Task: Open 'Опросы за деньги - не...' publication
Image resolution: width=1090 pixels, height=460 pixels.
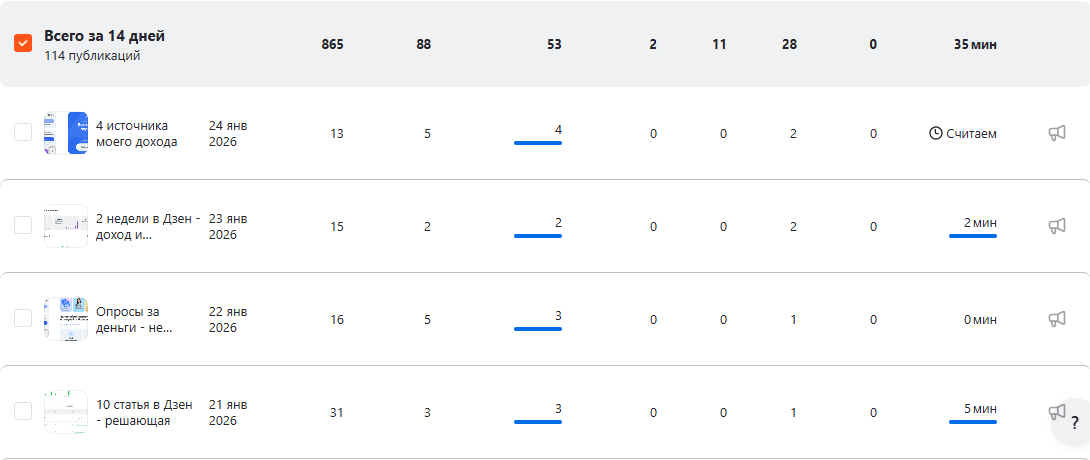Action: 134,319
